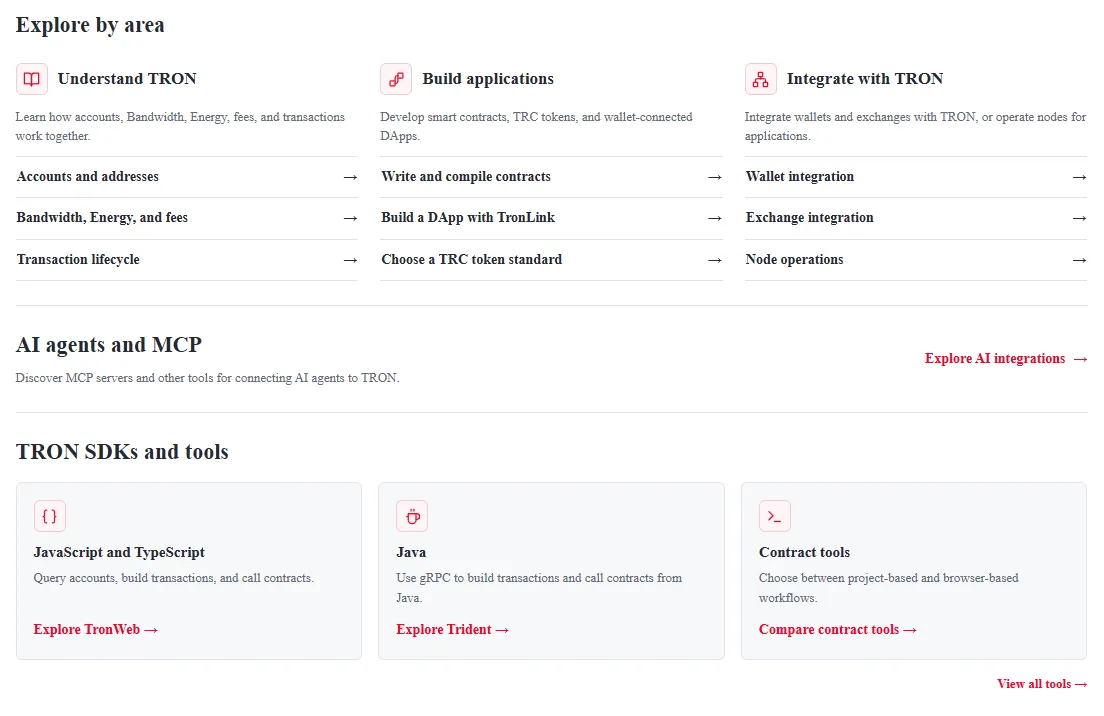Click the arrow next to Node operations

click(1079, 260)
